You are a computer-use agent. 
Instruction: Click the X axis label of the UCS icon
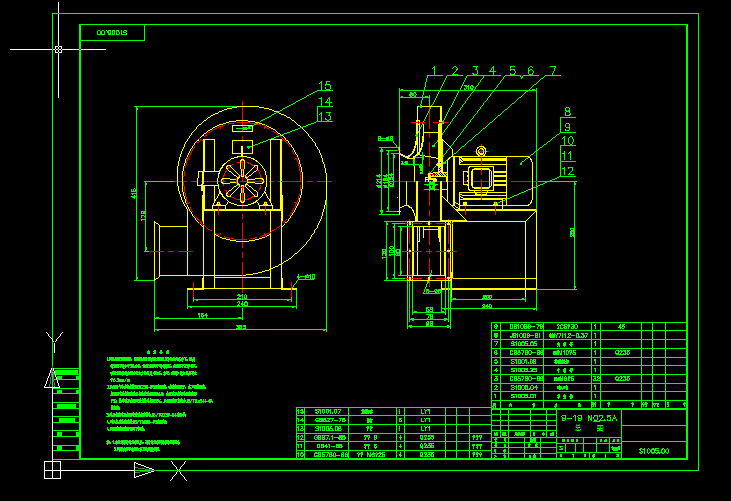(178, 471)
